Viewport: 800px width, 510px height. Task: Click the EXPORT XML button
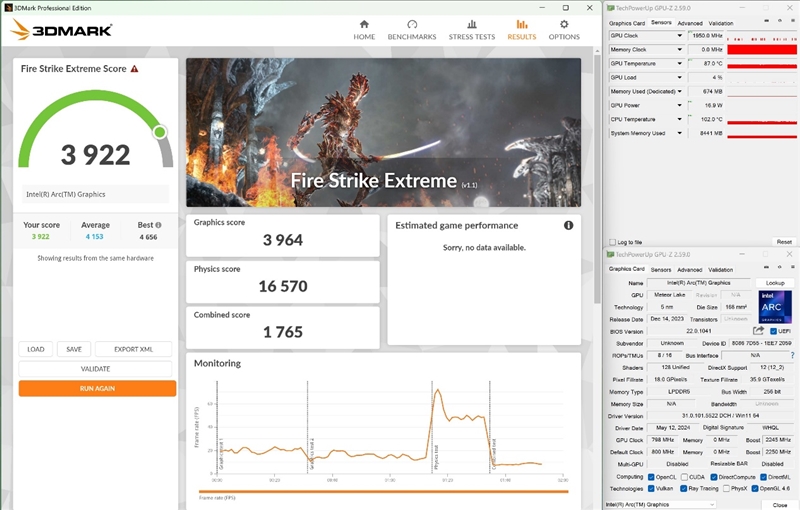click(x=133, y=349)
